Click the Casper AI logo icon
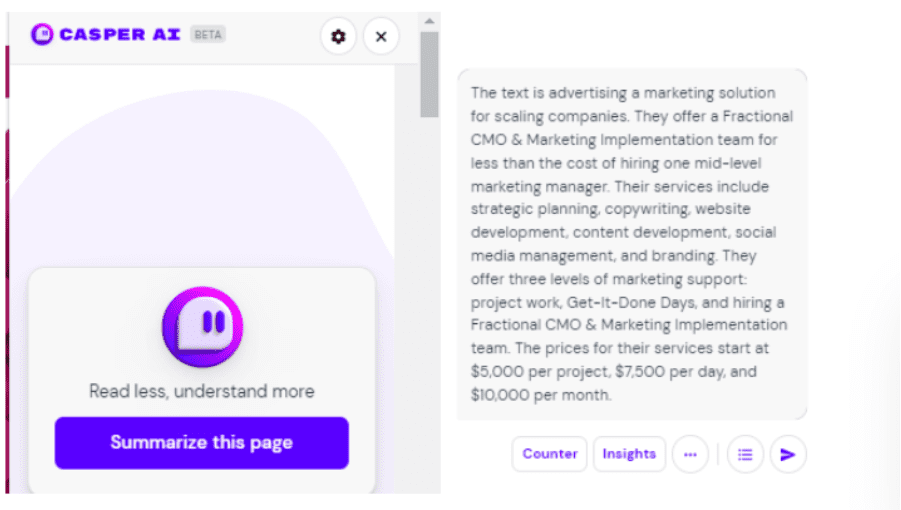This screenshot has width=901, height=510. [42, 34]
